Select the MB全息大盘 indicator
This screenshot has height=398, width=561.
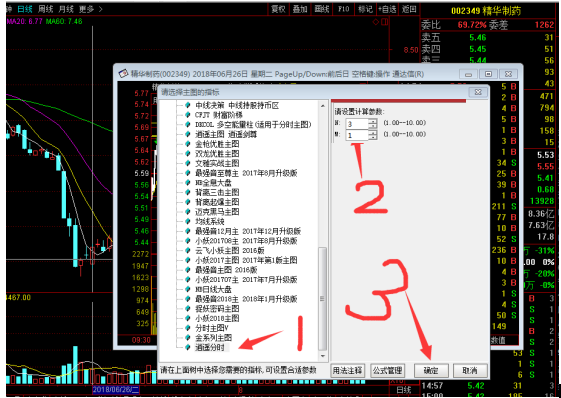tap(213, 183)
